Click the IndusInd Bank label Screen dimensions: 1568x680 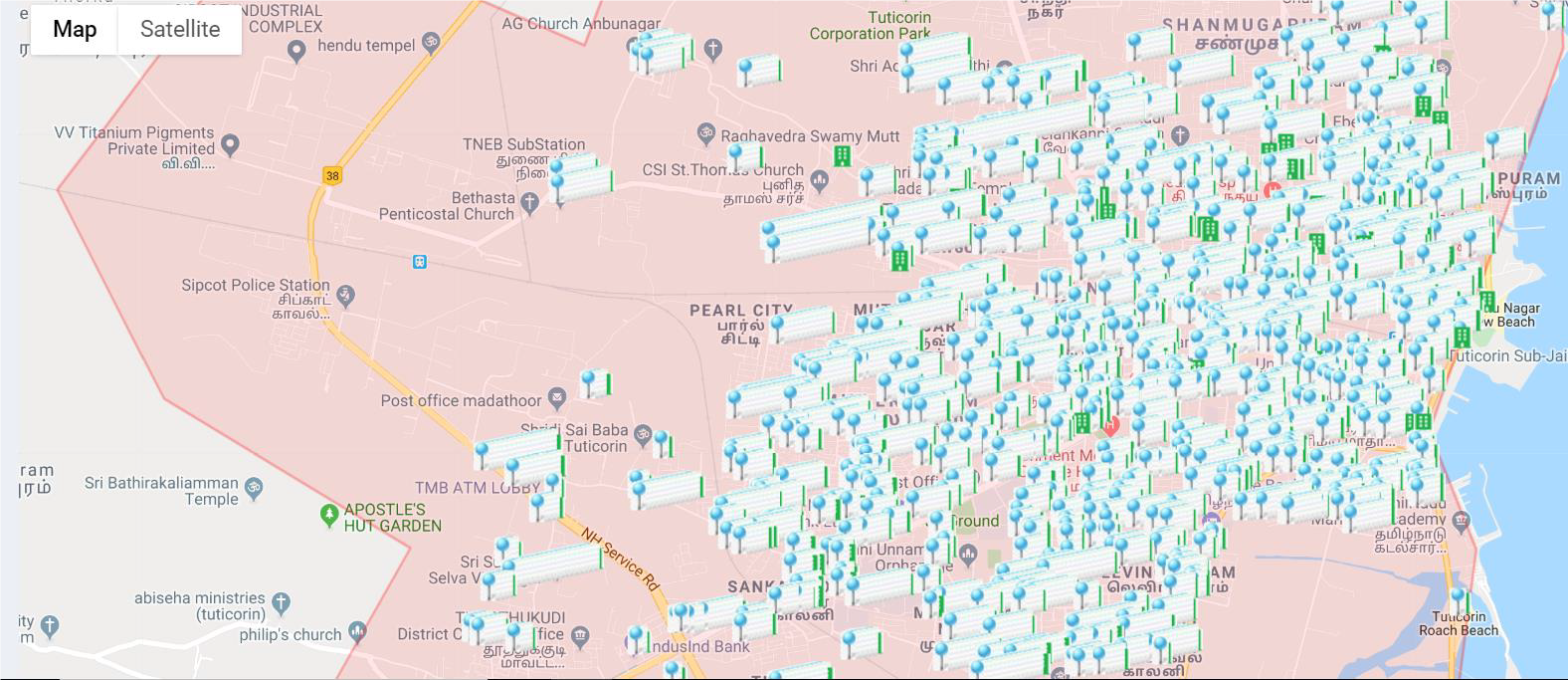click(699, 646)
